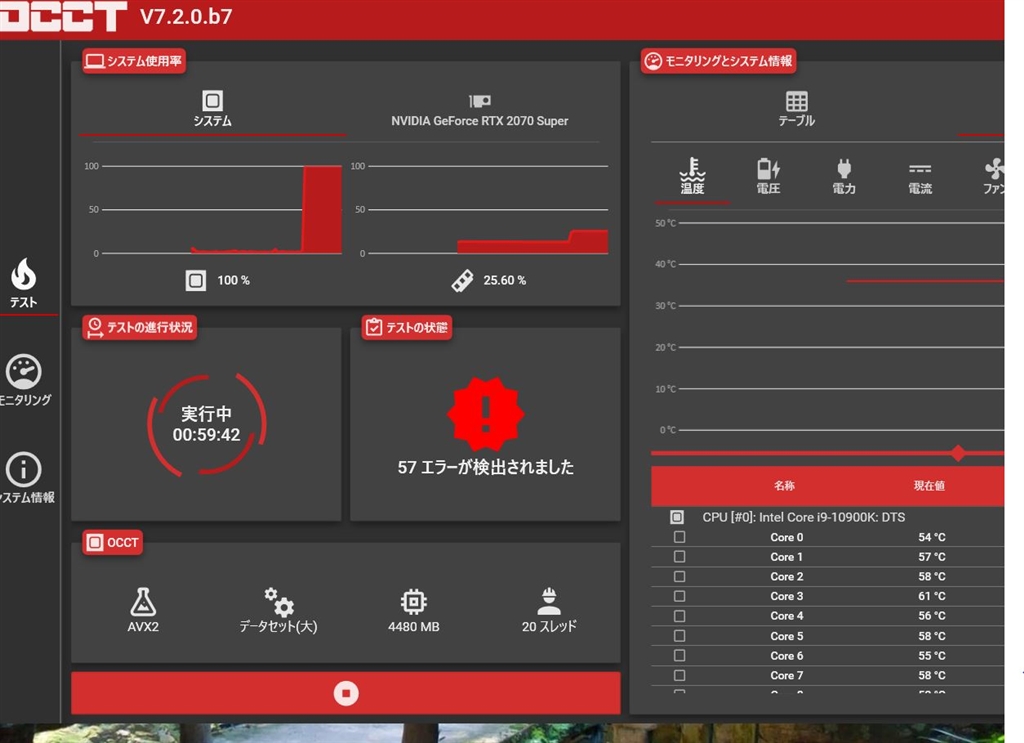The width and height of the screenshot is (1024, 743).
Task: Click the 実行中 00:59:42 progress timer
Action: 206,424
